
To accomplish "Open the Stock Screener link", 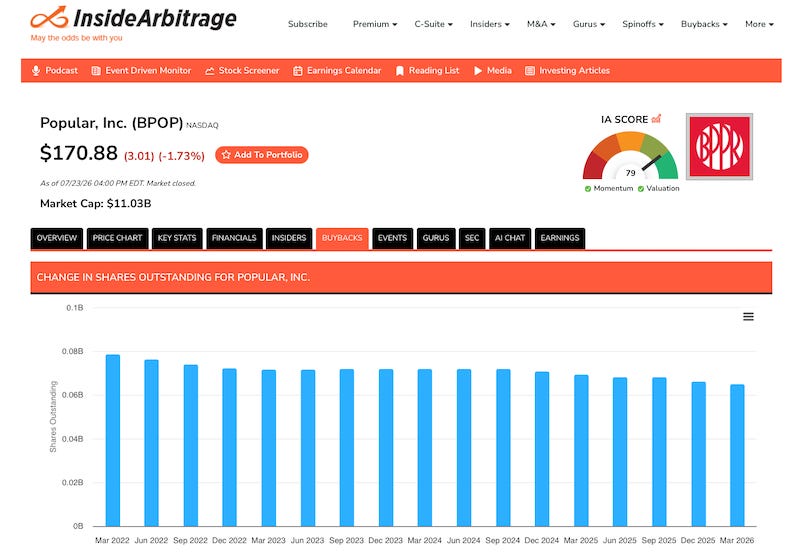I will pyautogui.click(x=249, y=70).
